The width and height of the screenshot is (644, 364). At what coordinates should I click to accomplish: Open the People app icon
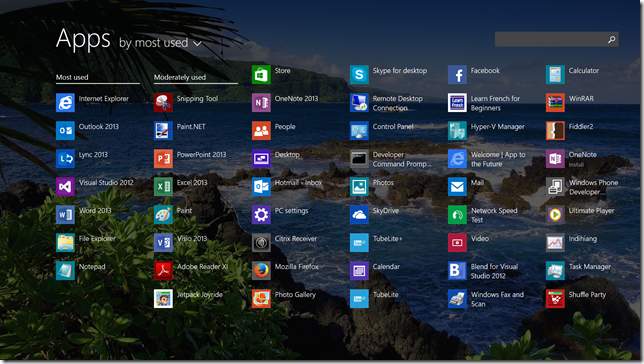(x=261, y=131)
